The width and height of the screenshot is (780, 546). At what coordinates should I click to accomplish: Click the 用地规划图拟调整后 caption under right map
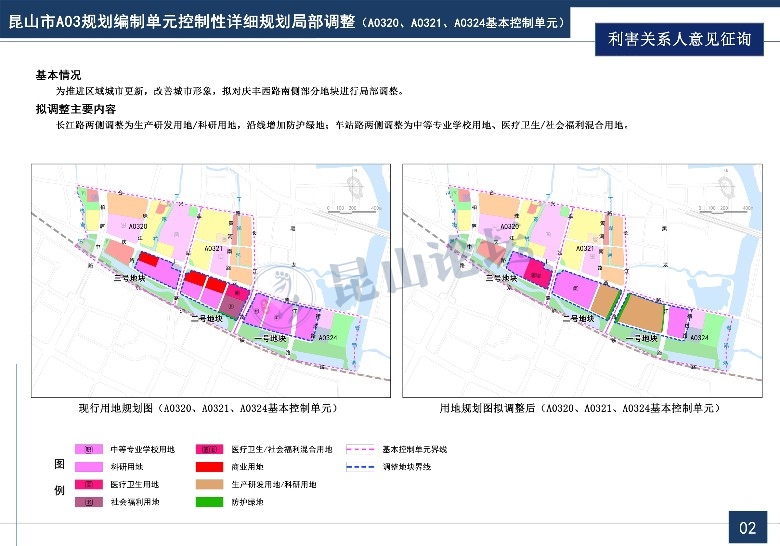click(x=579, y=409)
